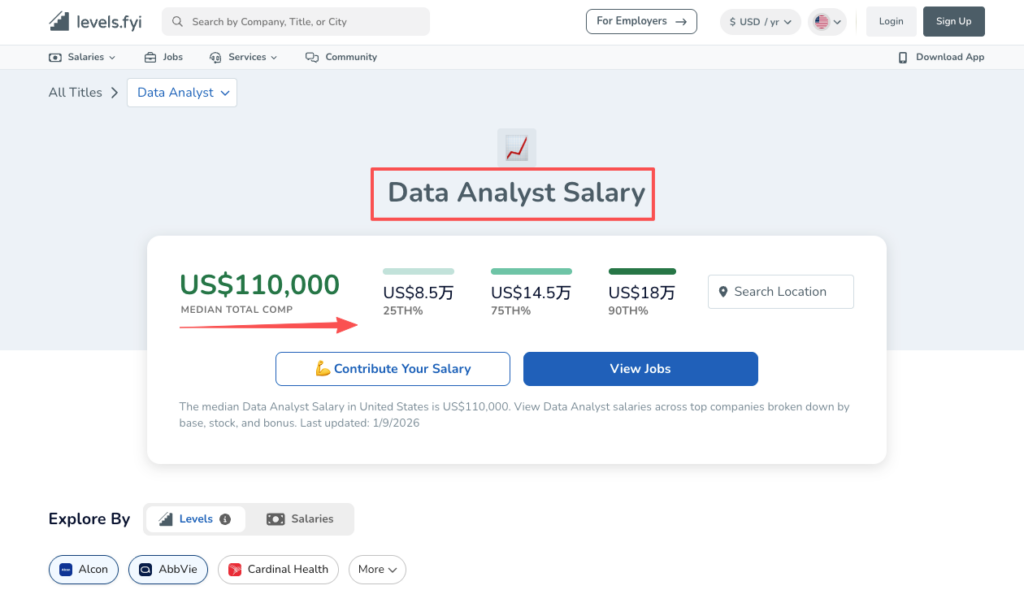Screen dimensions: 1024x603
Task: Click the magnifying glass in the search bar
Action: [x=175, y=21]
